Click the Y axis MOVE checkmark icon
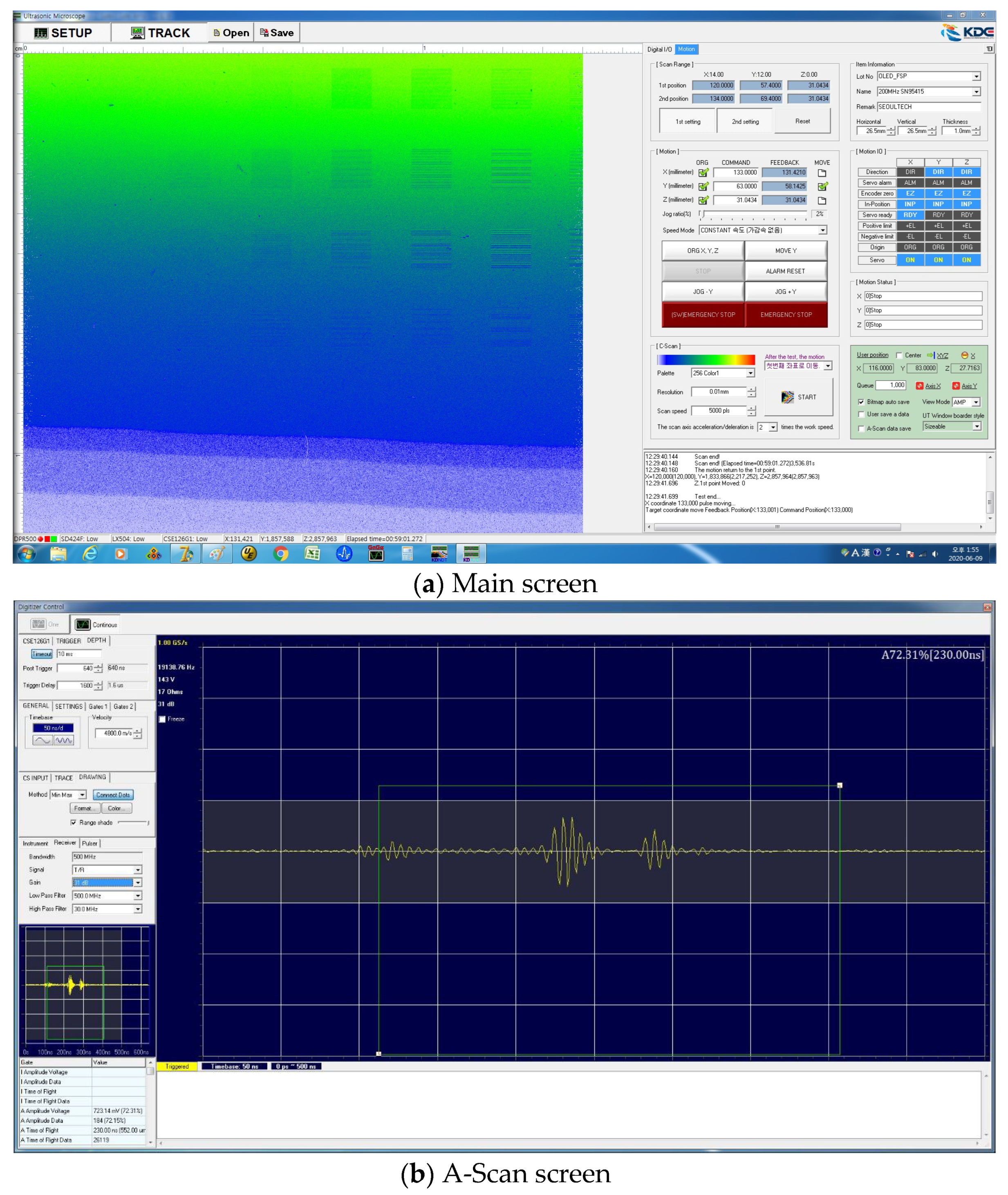1008x1195 pixels. 822,186
